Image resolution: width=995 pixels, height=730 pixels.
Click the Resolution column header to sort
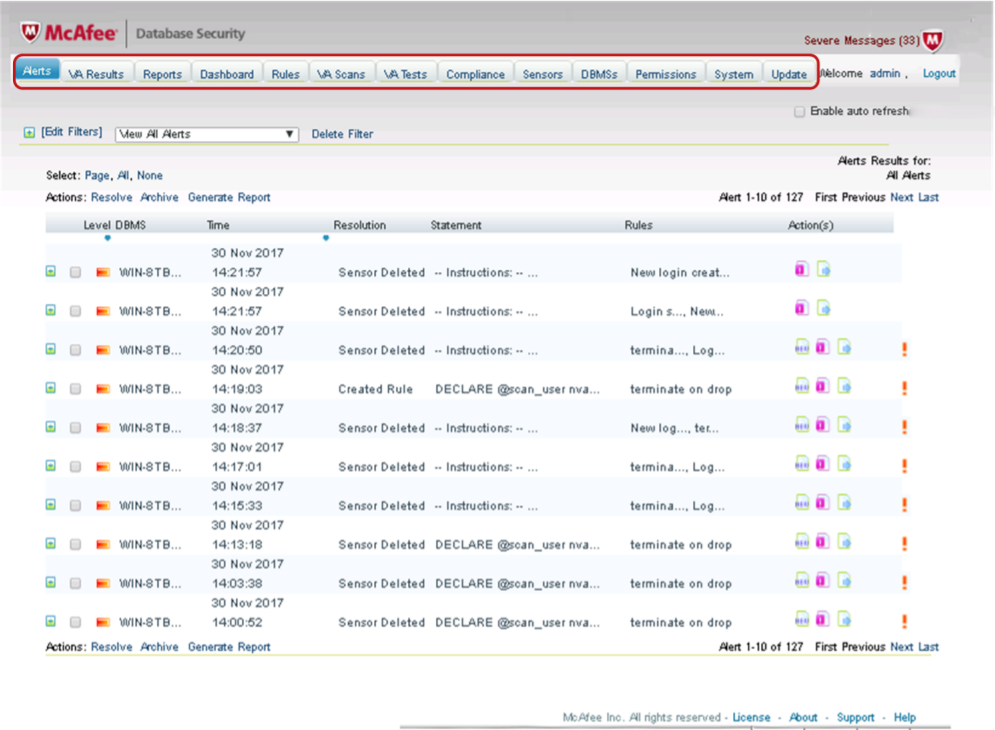pyautogui.click(x=359, y=226)
